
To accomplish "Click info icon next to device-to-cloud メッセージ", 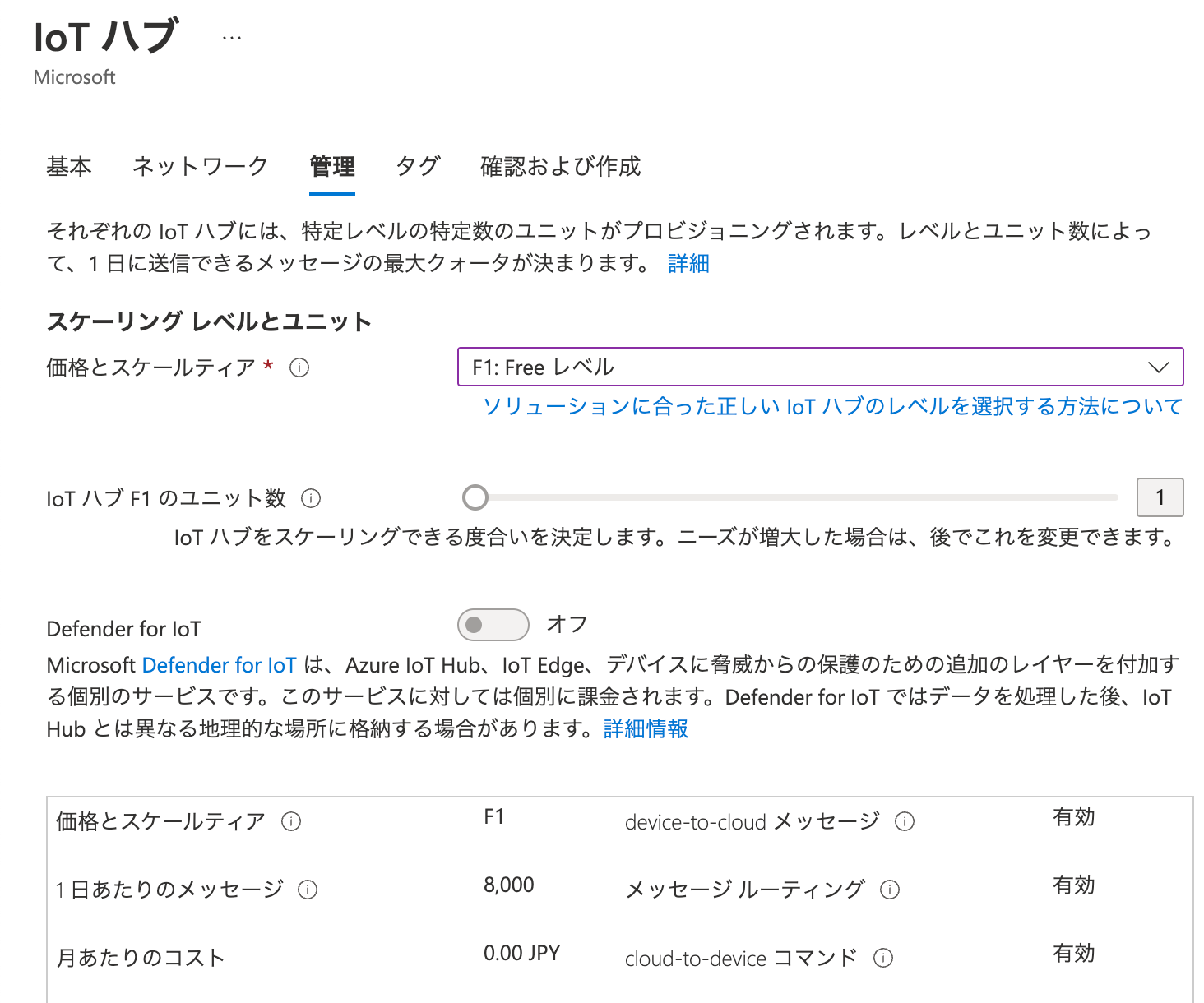I will click(x=905, y=821).
